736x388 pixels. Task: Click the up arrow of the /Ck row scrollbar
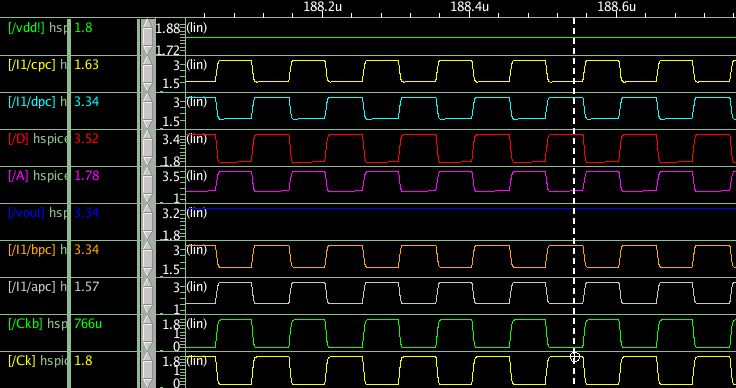[147, 357]
